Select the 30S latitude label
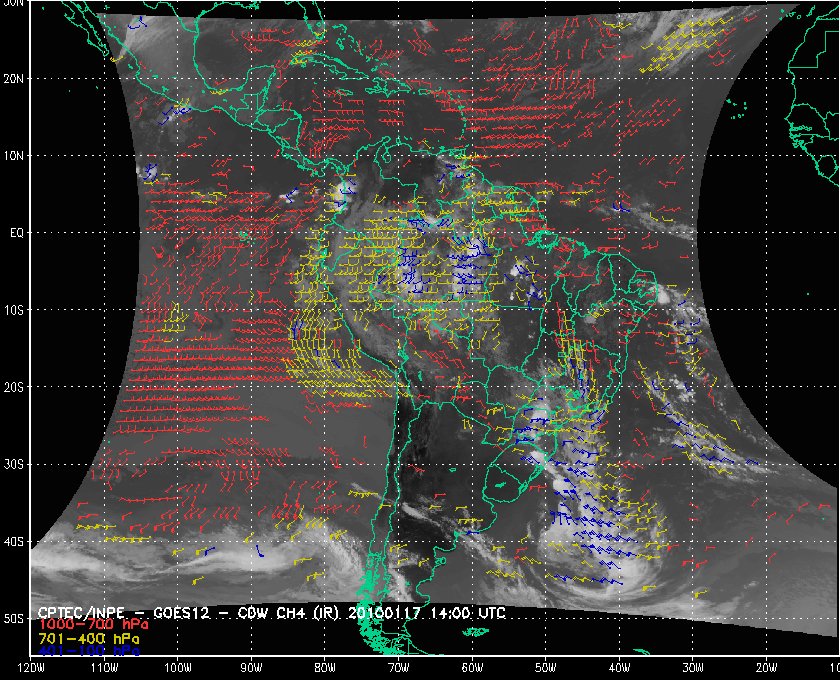 click(x=13, y=465)
